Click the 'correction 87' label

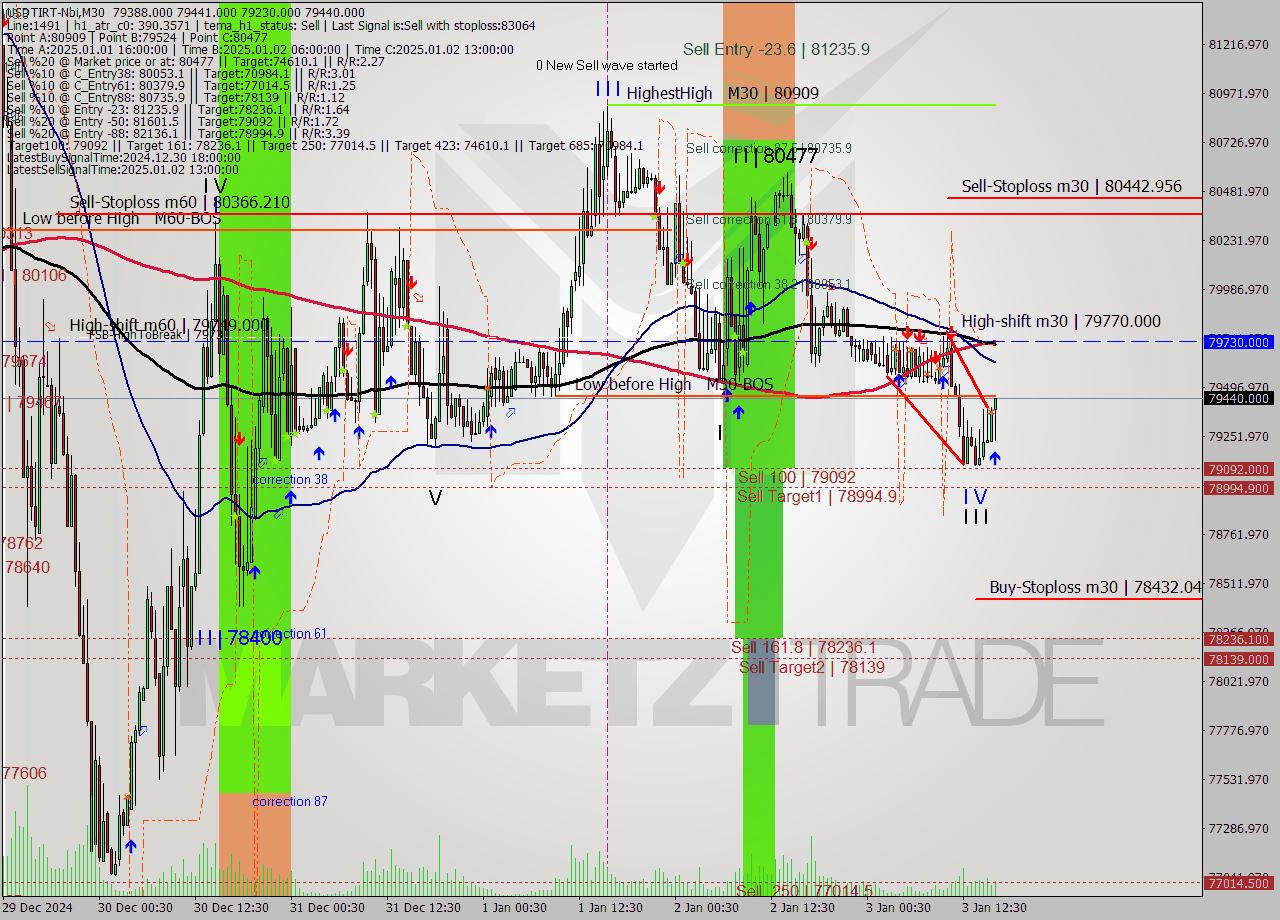coord(290,802)
